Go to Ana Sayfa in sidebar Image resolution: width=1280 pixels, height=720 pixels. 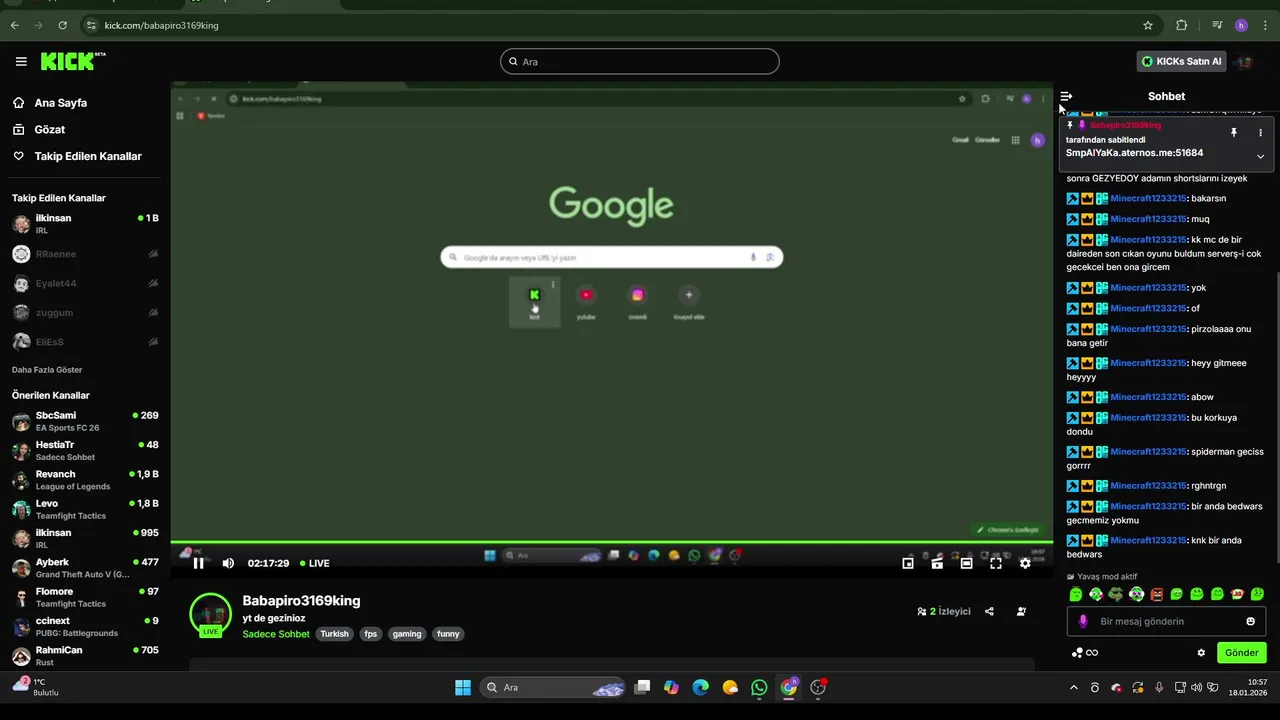coord(60,103)
